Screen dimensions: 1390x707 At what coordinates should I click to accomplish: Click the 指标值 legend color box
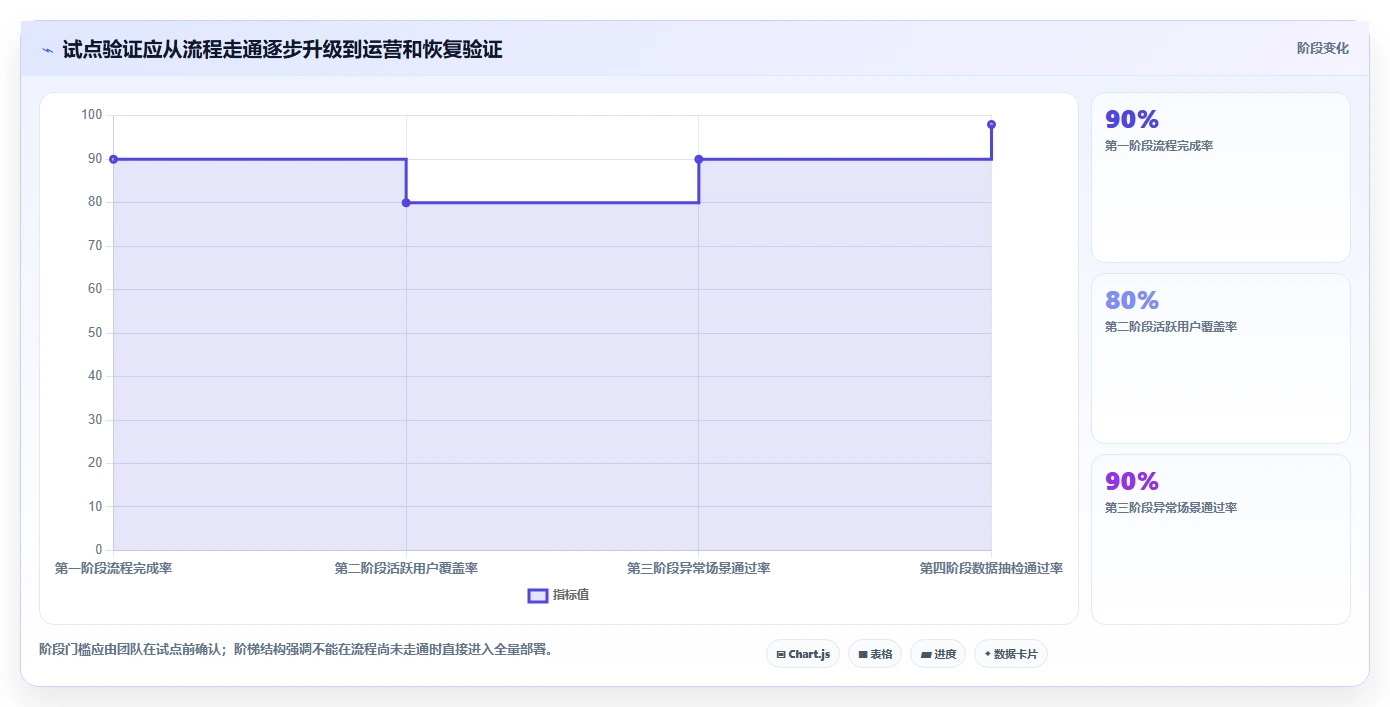(x=538, y=596)
